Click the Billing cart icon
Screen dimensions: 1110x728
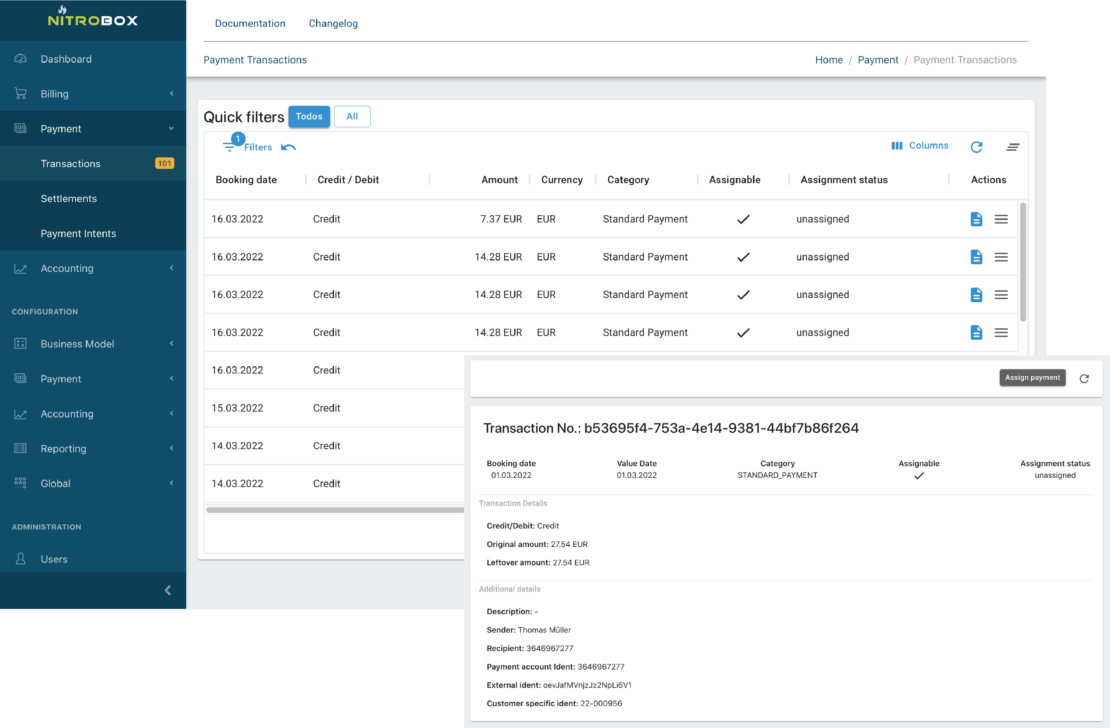pyautogui.click(x=21, y=93)
